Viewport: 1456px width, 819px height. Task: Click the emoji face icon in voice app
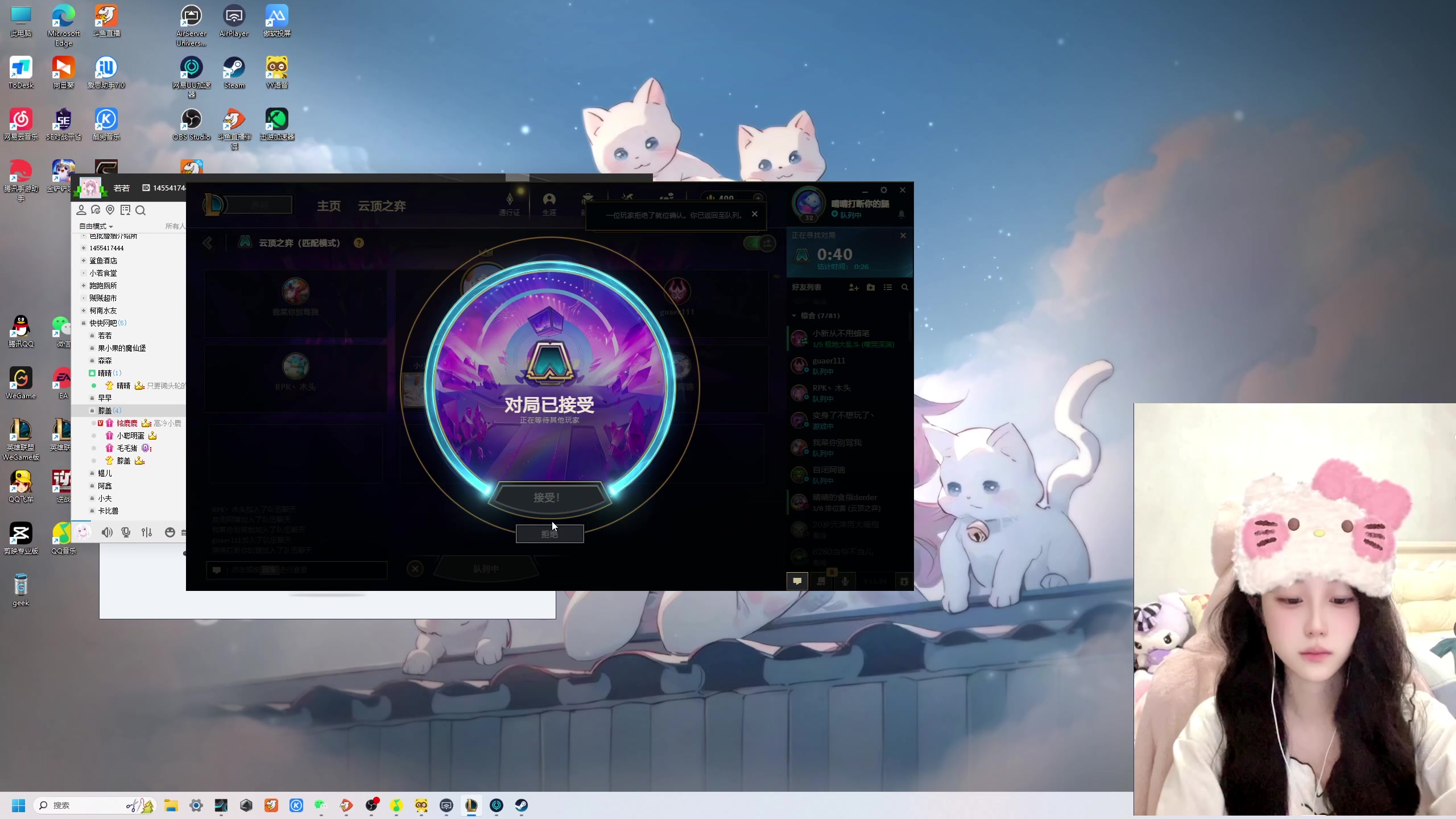coord(169,532)
